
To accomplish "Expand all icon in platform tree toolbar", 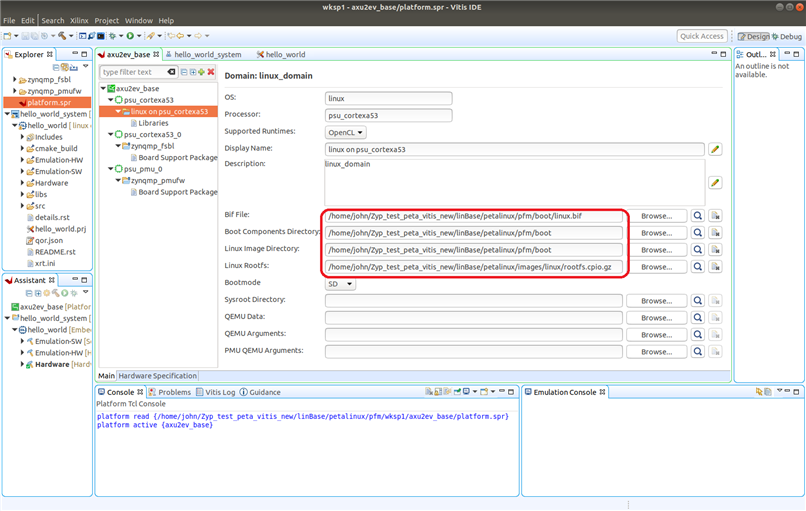I will (193, 72).
